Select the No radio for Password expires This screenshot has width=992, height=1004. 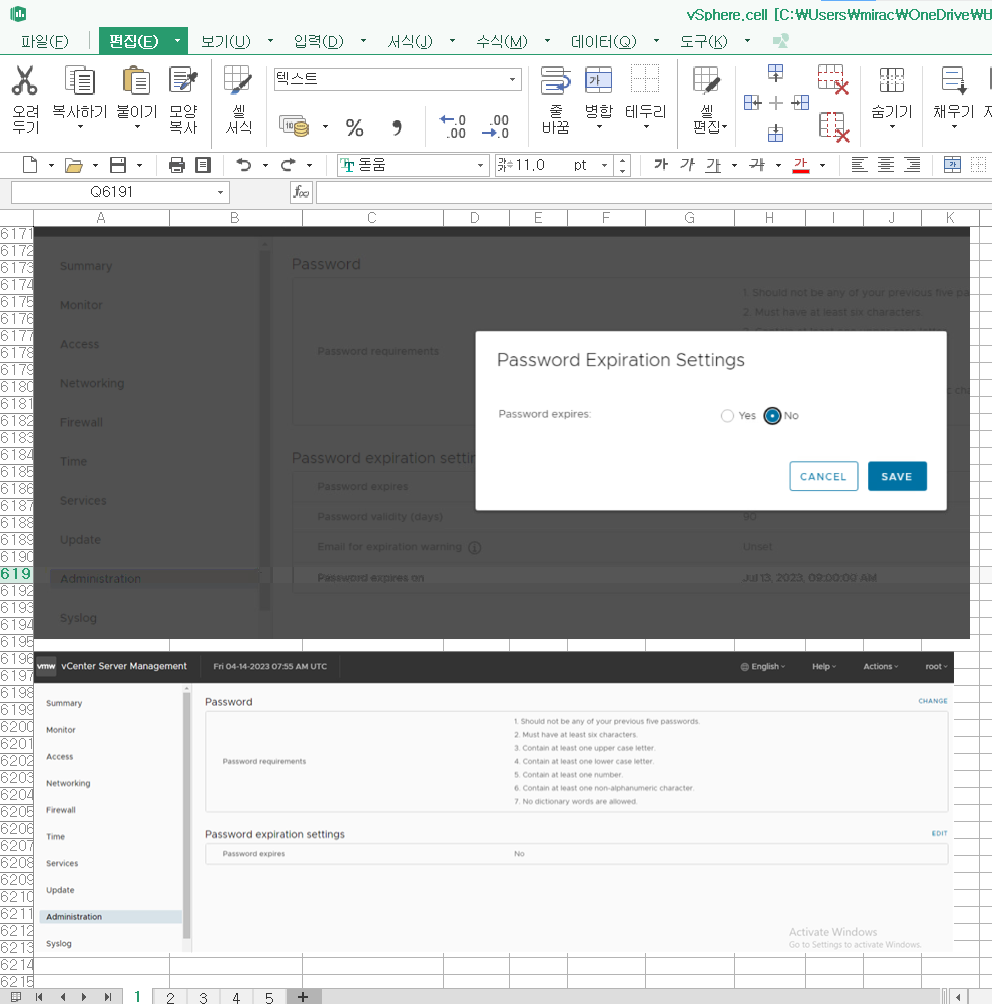click(x=772, y=416)
